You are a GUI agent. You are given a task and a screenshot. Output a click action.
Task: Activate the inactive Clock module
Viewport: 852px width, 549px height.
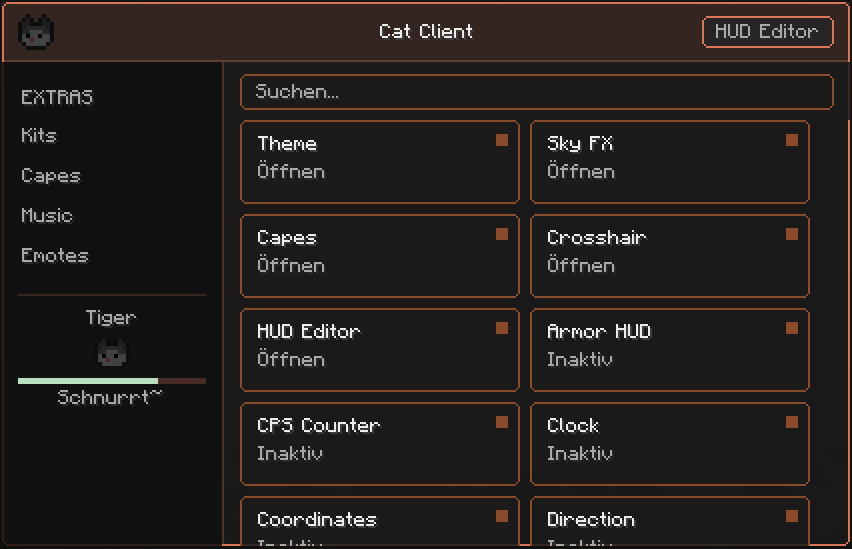669,444
